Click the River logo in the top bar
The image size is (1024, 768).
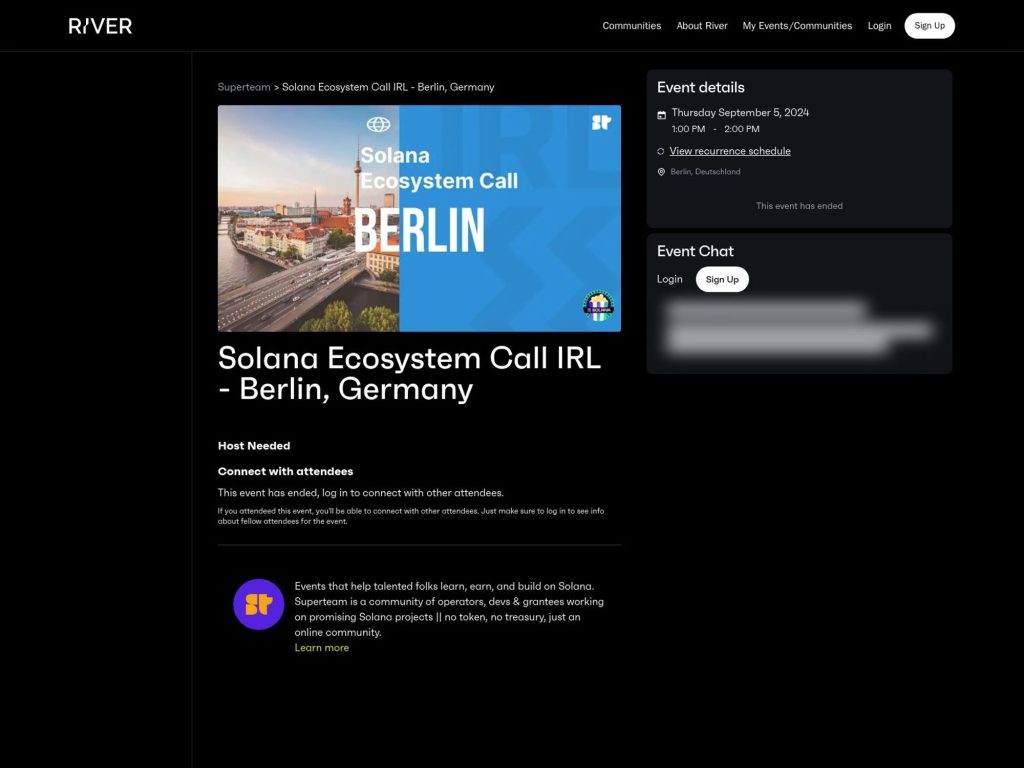pyautogui.click(x=99, y=25)
